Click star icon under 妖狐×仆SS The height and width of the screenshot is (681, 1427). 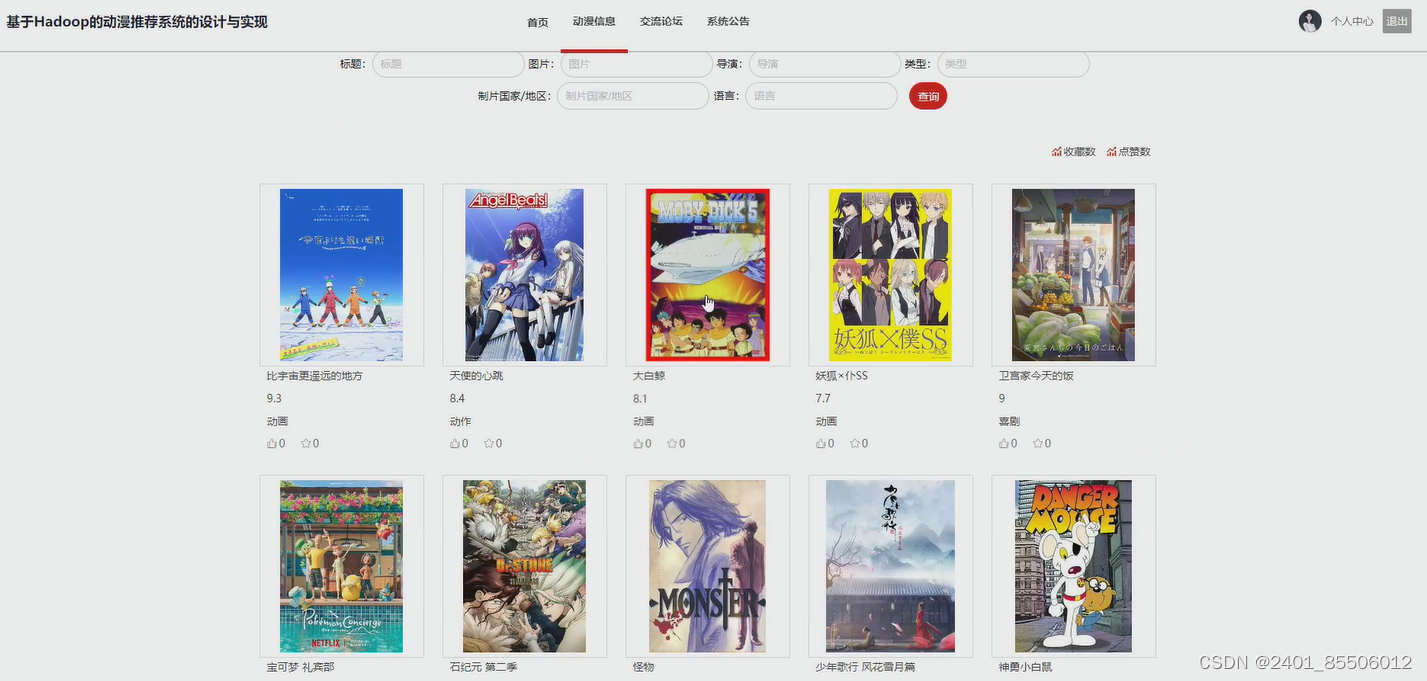(x=855, y=443)
